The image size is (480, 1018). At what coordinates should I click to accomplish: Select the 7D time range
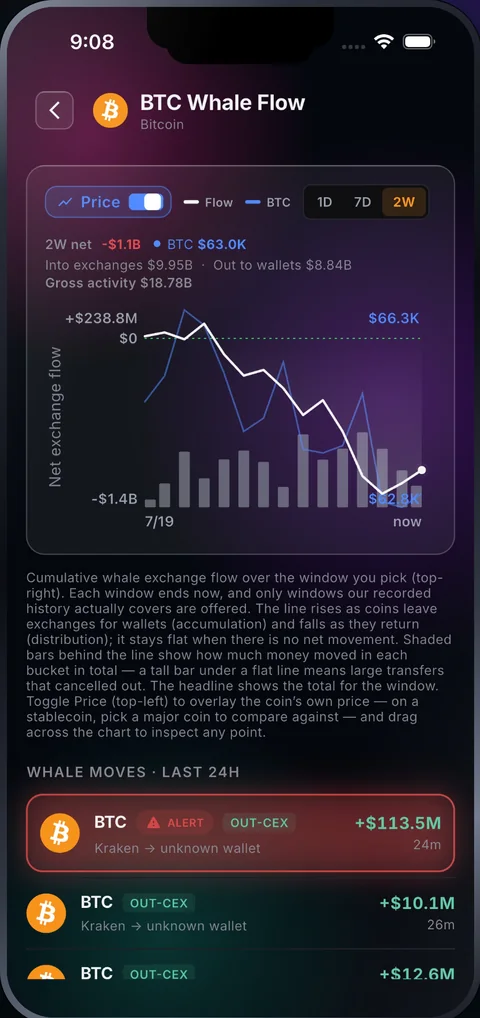(x=362, y=202)
